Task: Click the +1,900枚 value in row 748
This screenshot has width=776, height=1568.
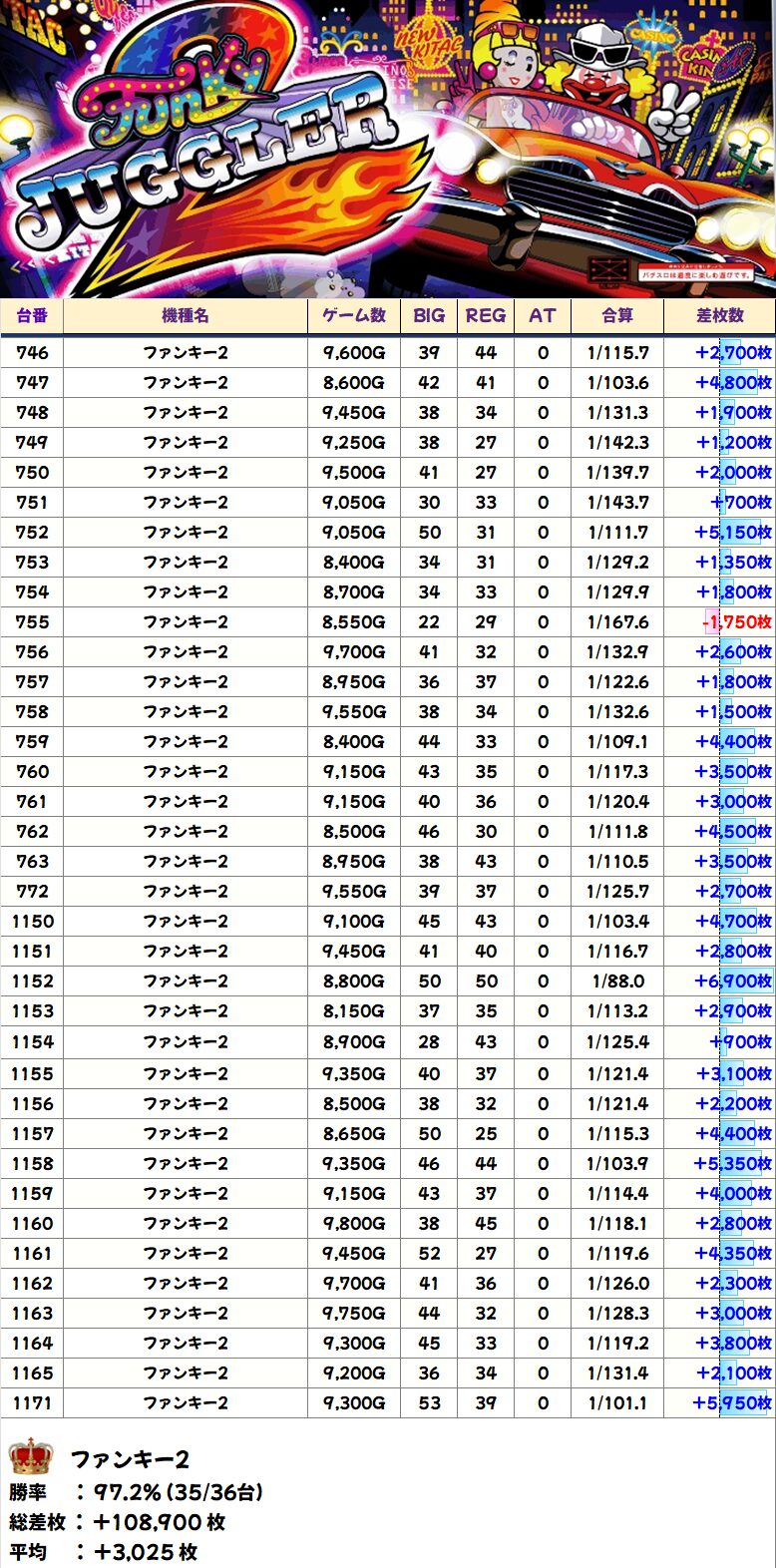Action: 733,412
